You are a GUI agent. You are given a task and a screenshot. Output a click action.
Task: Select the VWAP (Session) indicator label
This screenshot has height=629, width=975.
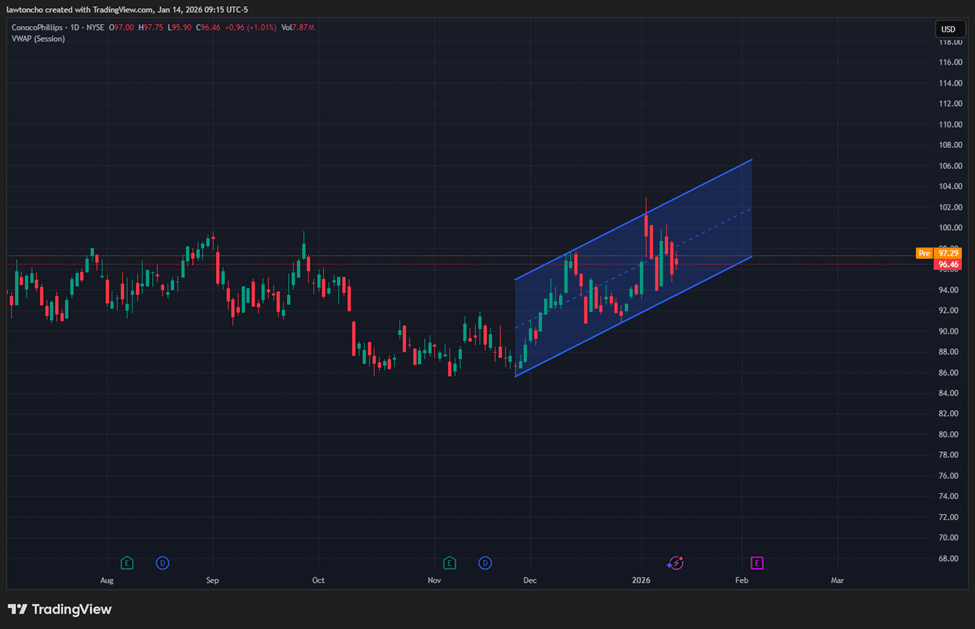tap(38, 39)
